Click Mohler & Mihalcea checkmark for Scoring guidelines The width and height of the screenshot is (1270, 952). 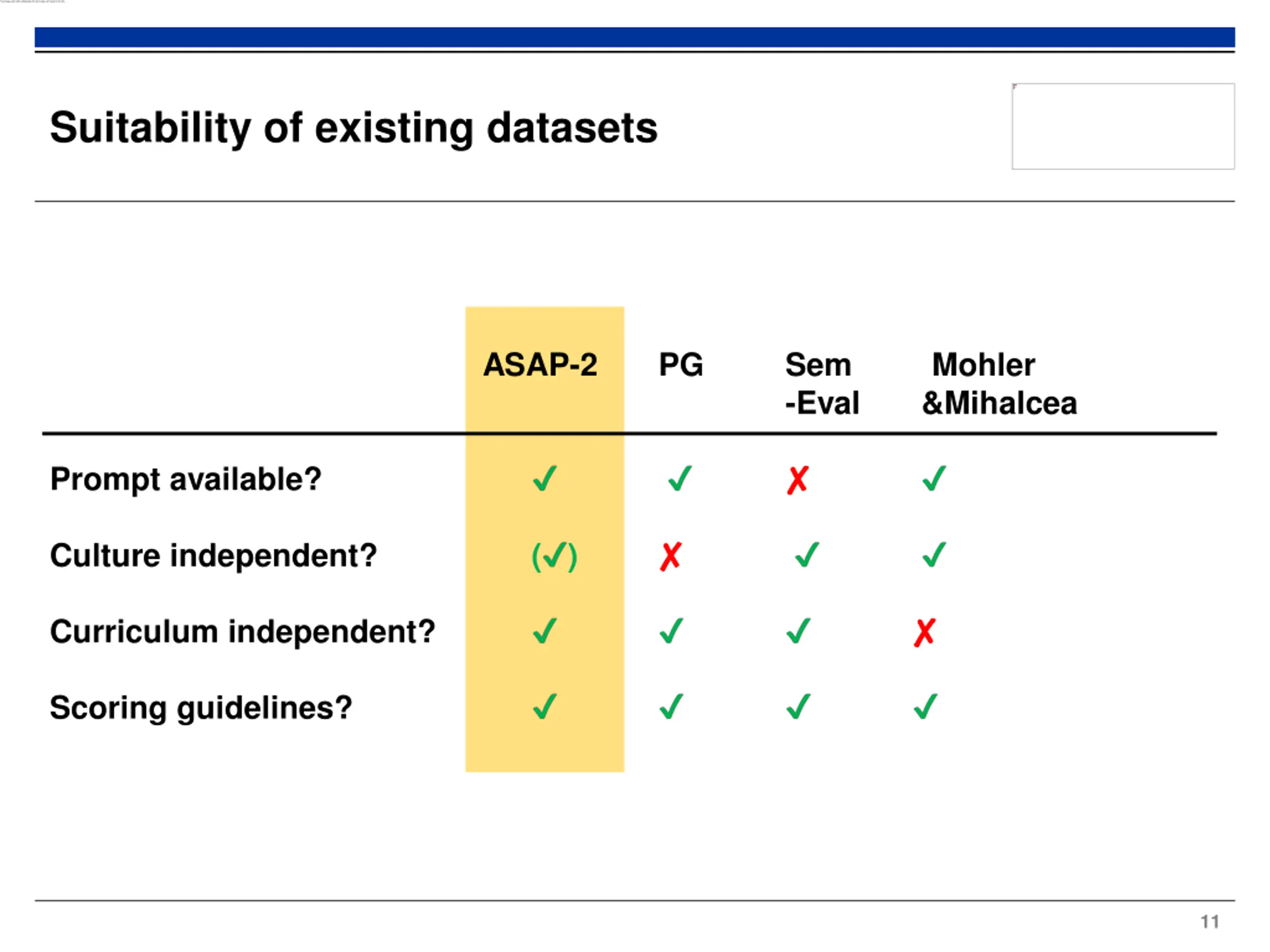coord(926,707)
